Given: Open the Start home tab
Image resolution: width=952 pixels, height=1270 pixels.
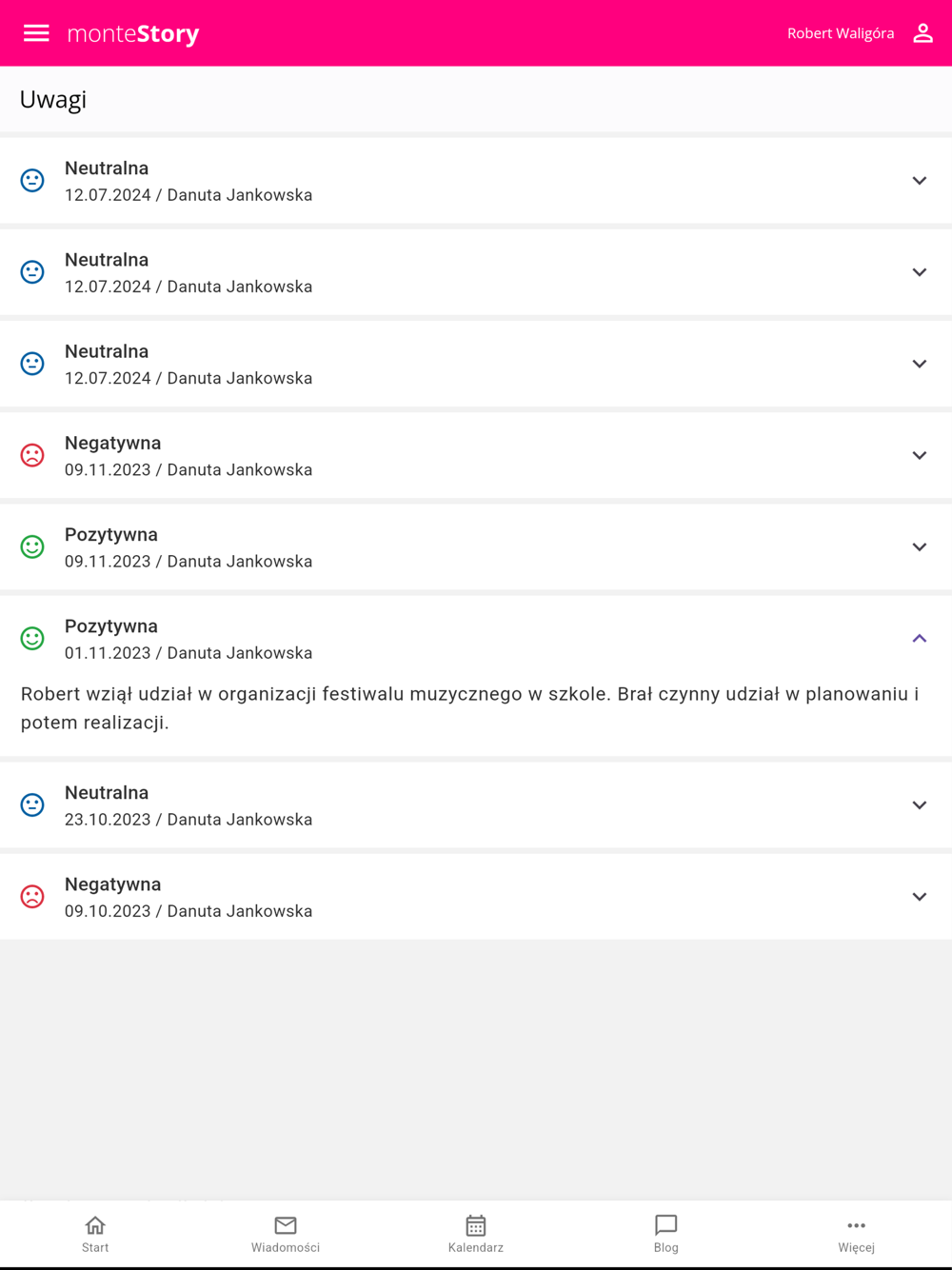Looking at the screenshot, I should (x=95, y=1234).
